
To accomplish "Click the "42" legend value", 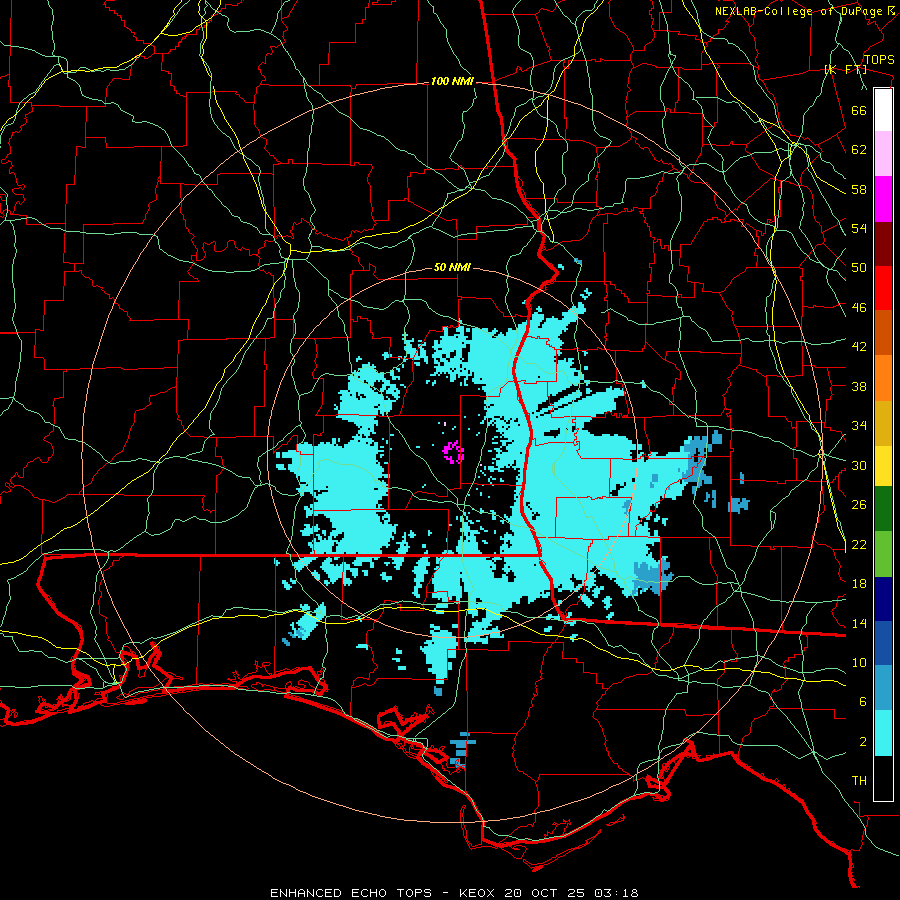I will point(859,347).
